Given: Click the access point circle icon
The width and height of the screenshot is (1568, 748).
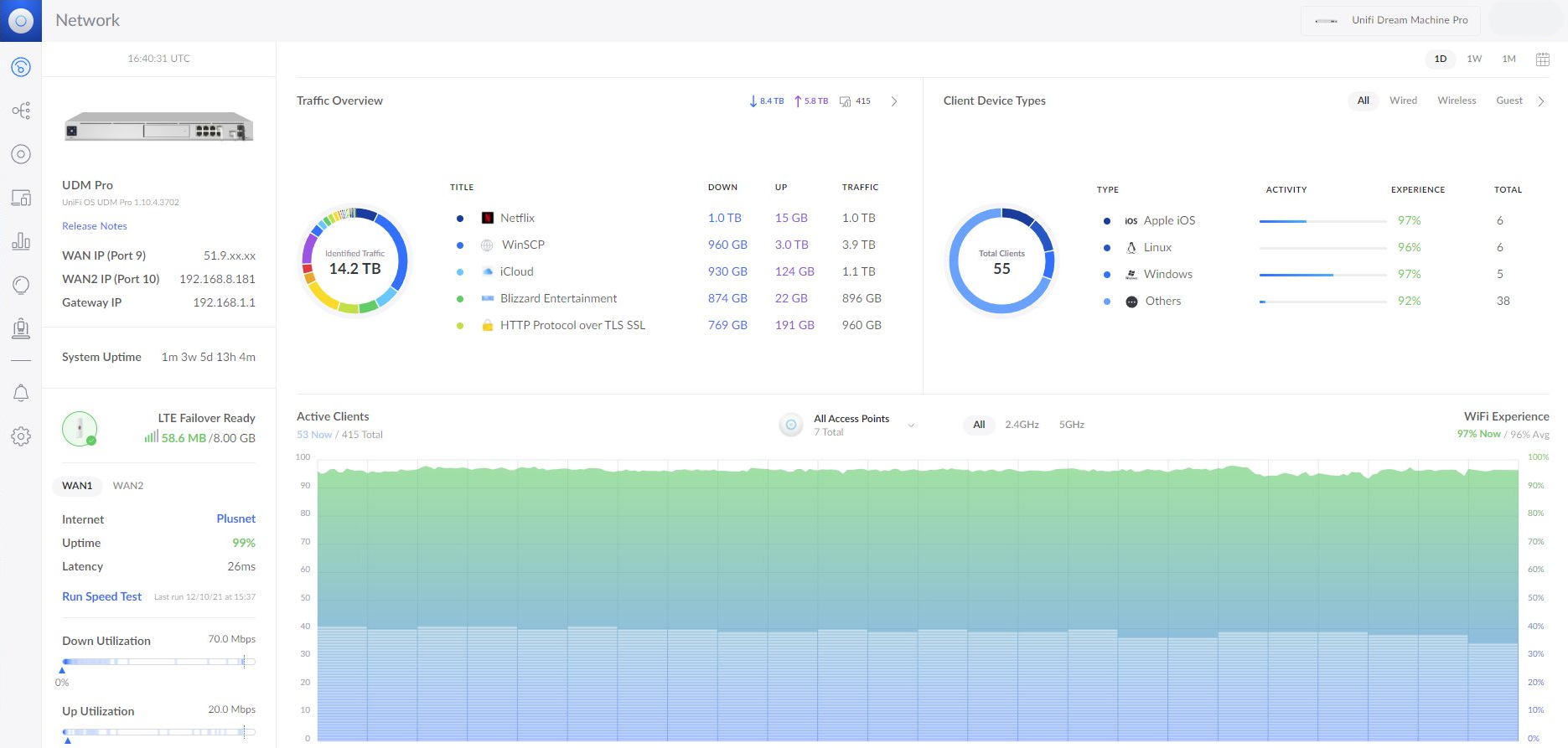Looking at the screenshot, I should (x=791, y=425).
